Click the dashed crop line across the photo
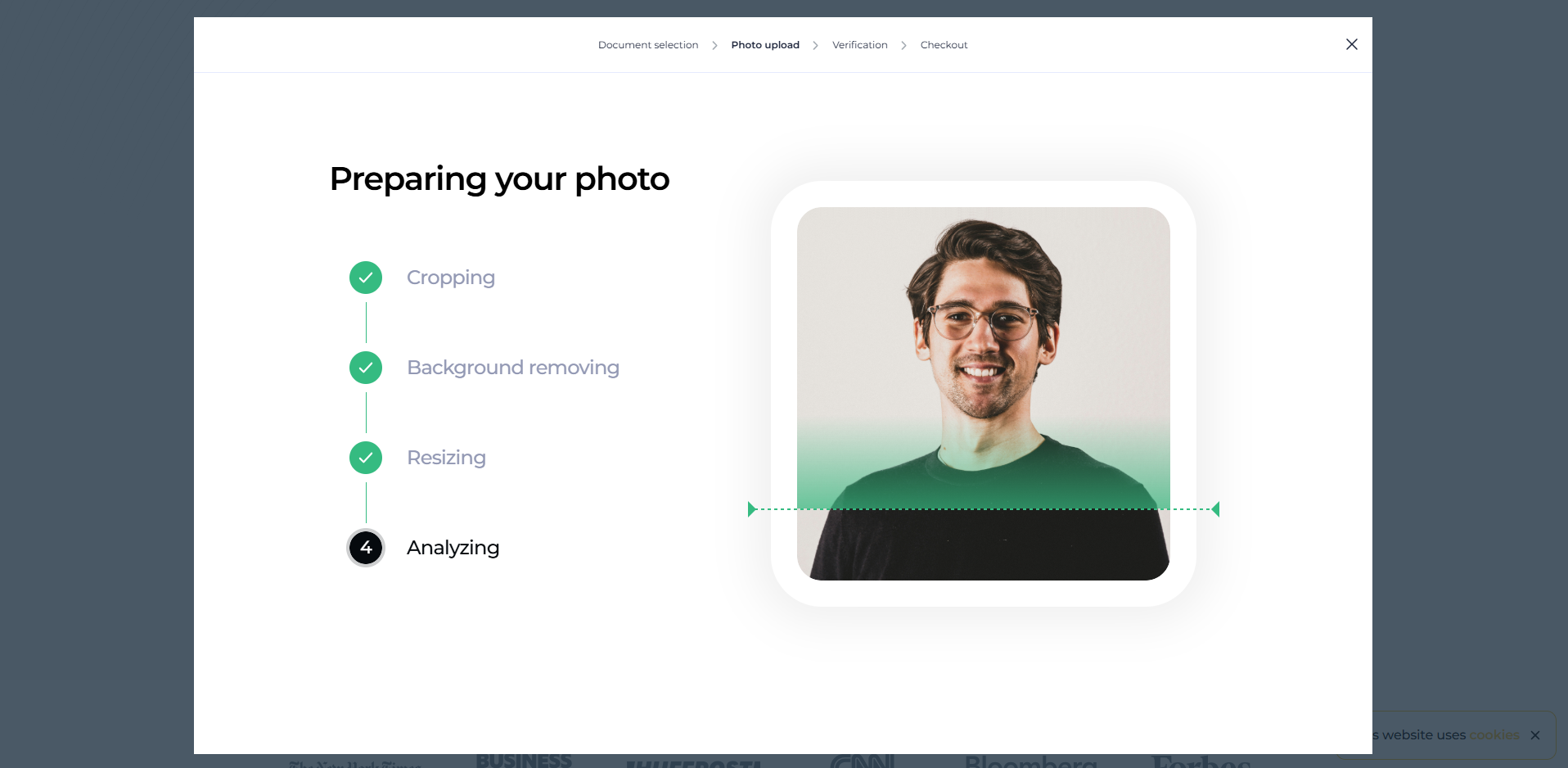This screenshot has height=768, width=1568. pyautogui.click(x=982, y=508)
